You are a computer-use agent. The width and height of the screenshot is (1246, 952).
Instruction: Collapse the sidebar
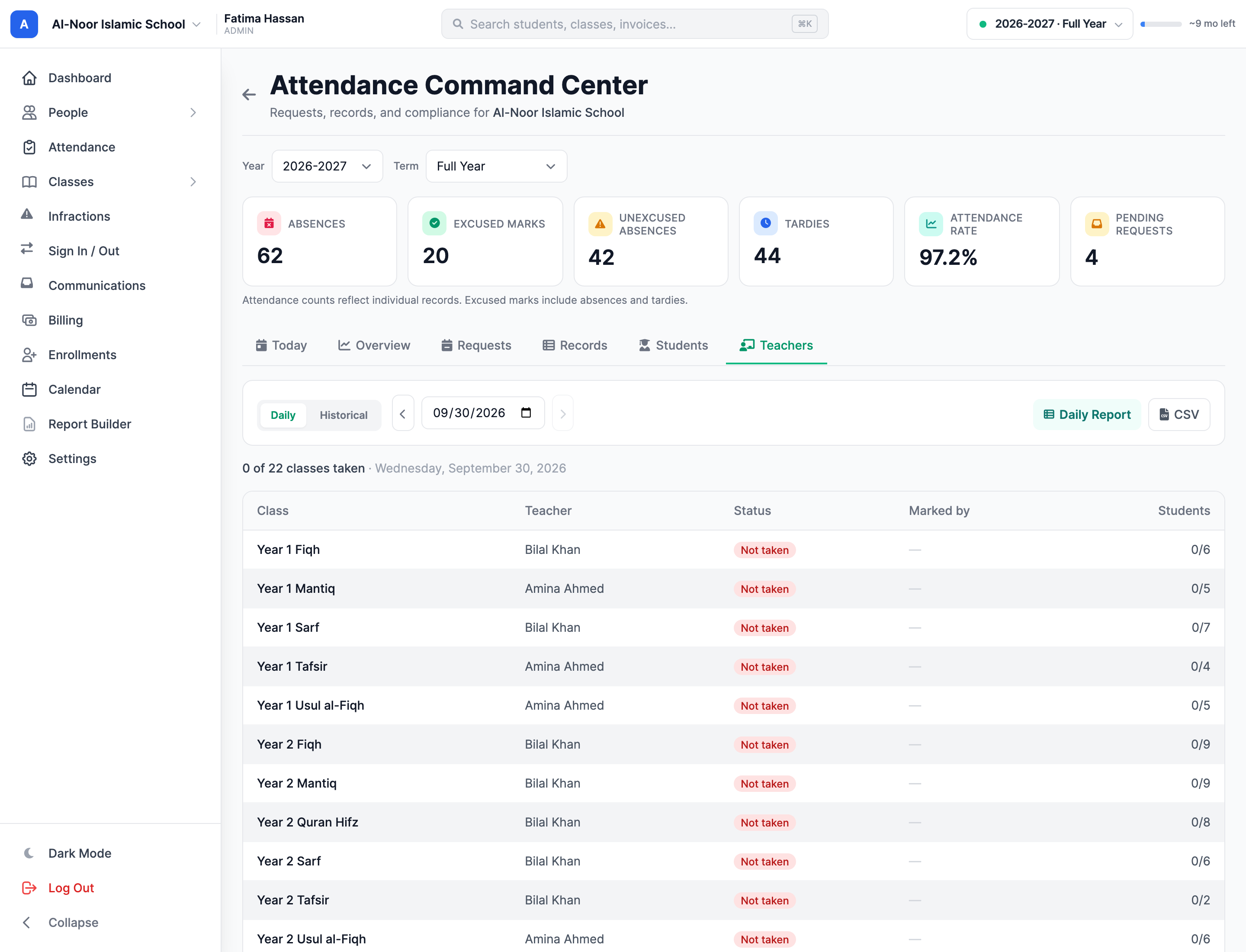coord(60,923)
